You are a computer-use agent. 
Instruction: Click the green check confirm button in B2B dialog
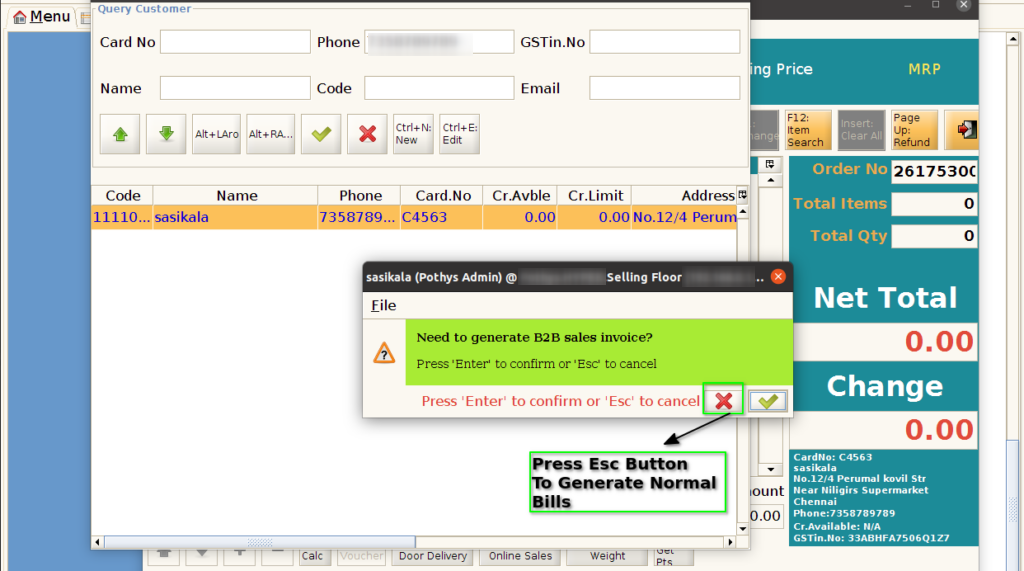(x=767, y=401)
